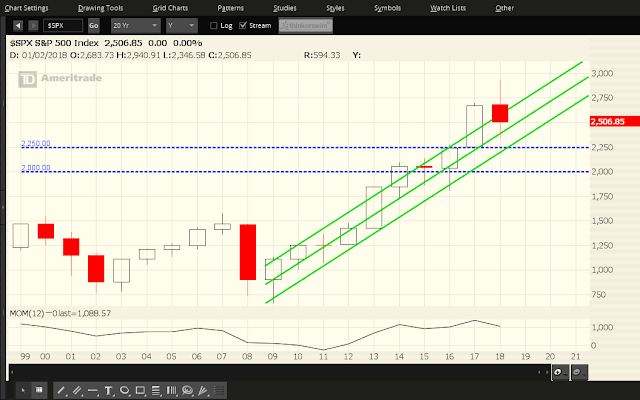Click the 2018 red candlestick body
Screen dimensions: 640x400
tap(500, 113)
